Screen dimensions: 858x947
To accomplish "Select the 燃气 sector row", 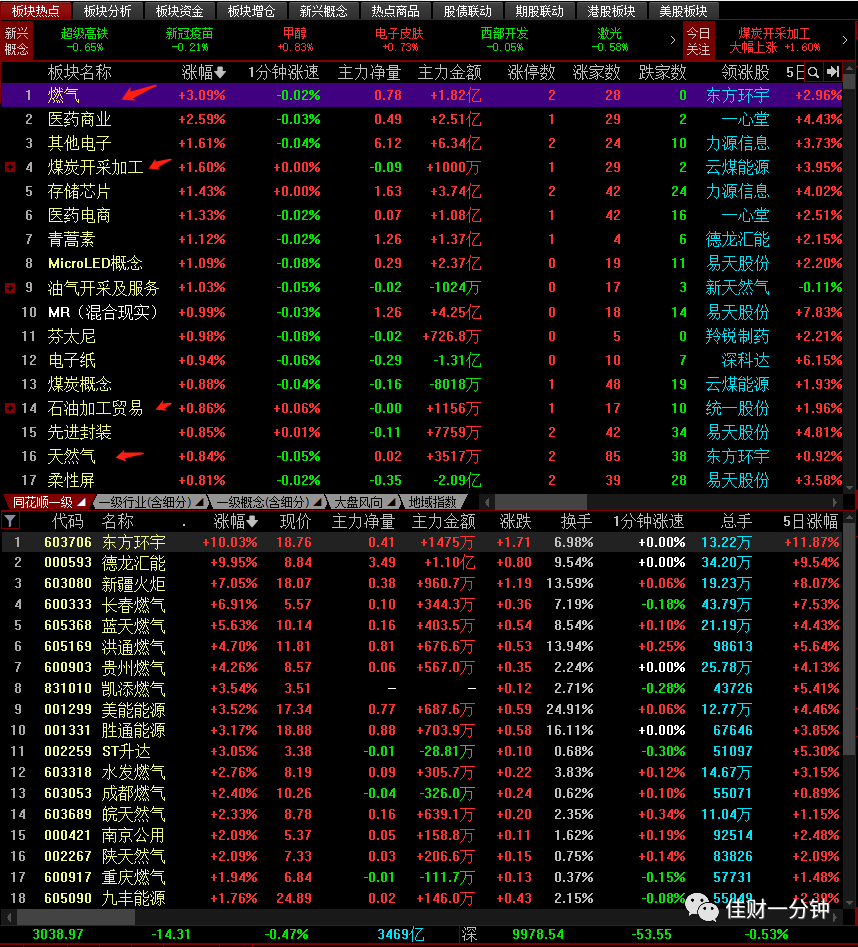I will pos(423,95).
